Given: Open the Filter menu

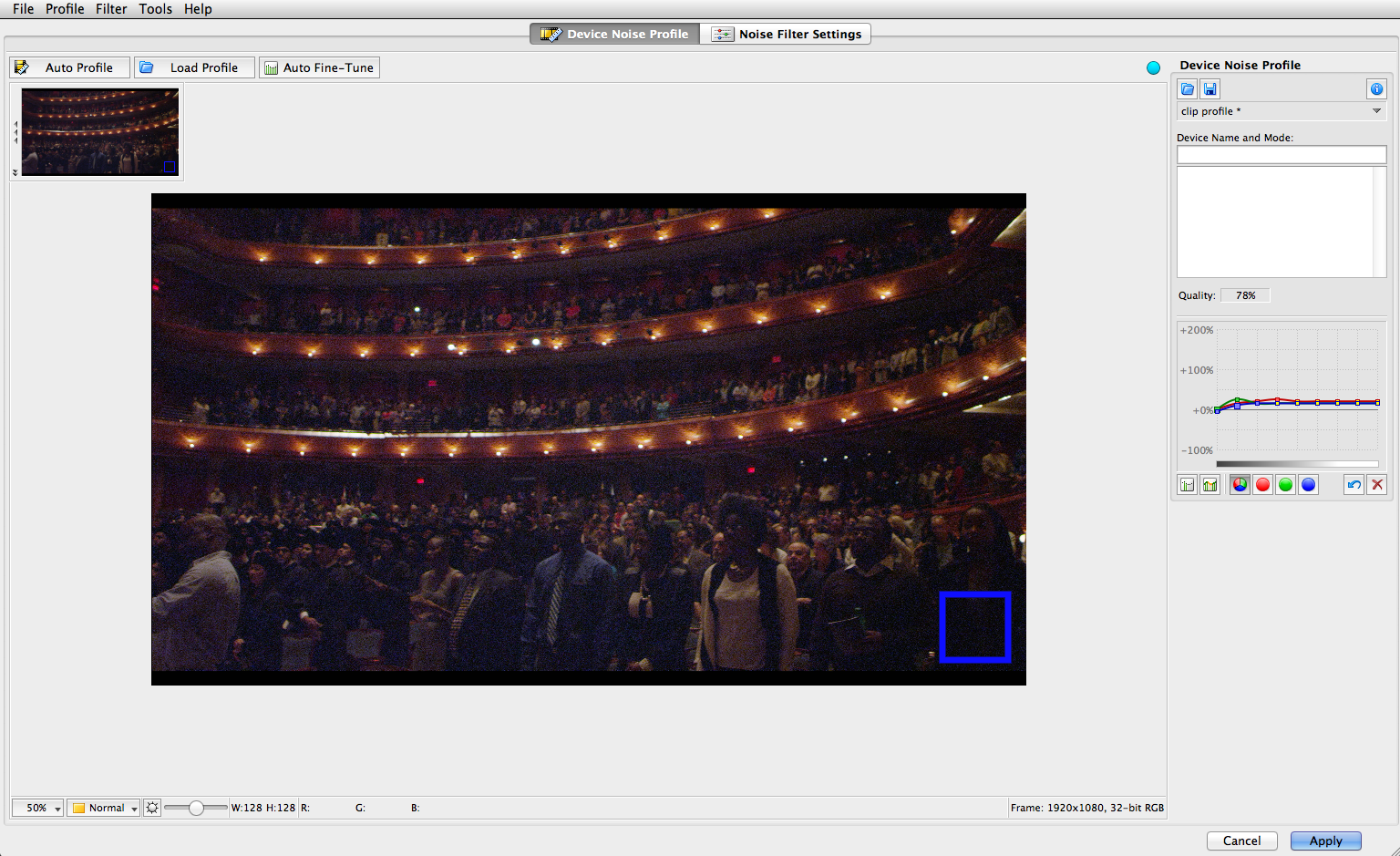Looking at the screenshot, I should pos(111,9).
